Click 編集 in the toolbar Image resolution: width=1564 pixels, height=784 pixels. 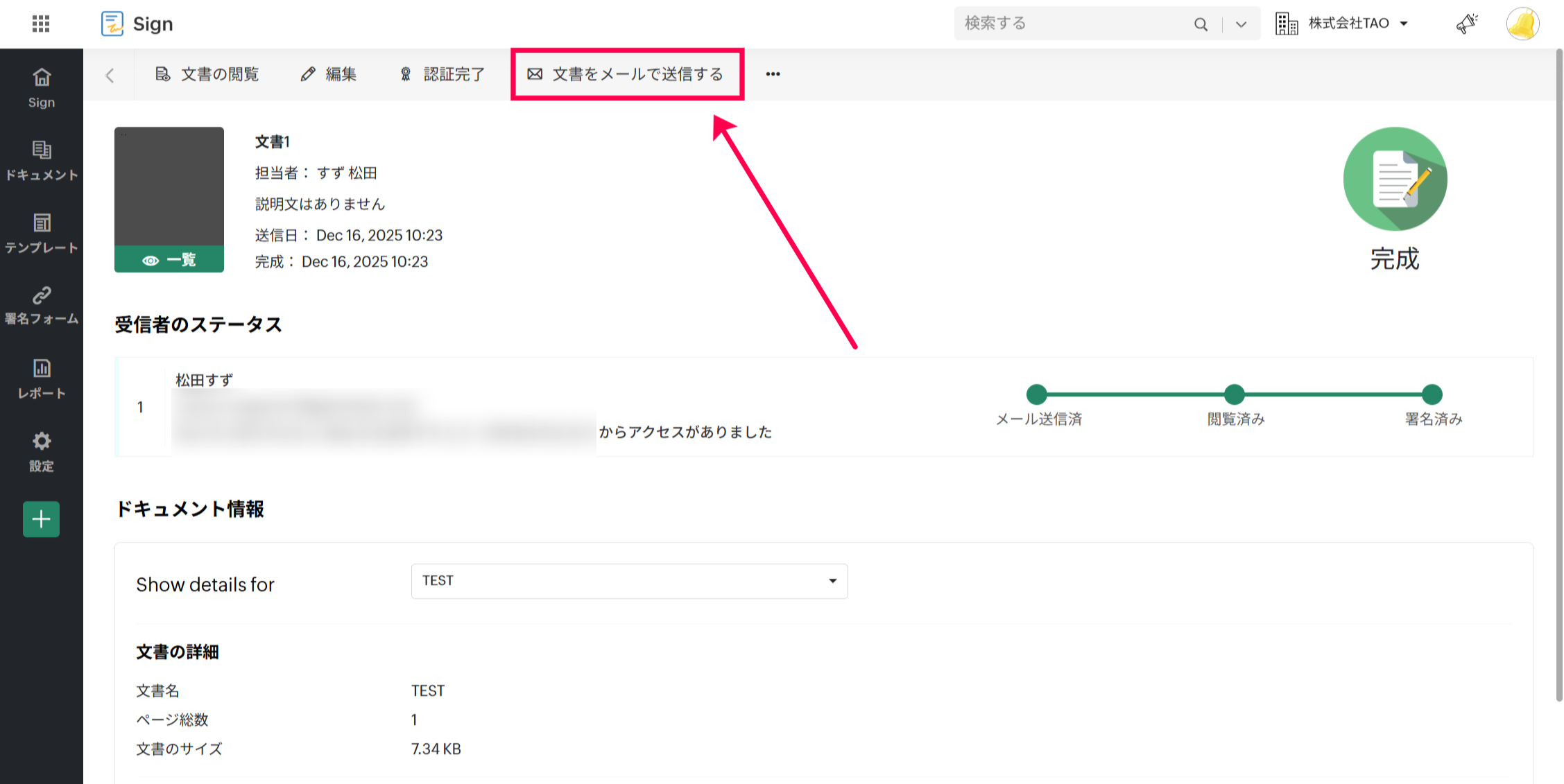point(329,74)
